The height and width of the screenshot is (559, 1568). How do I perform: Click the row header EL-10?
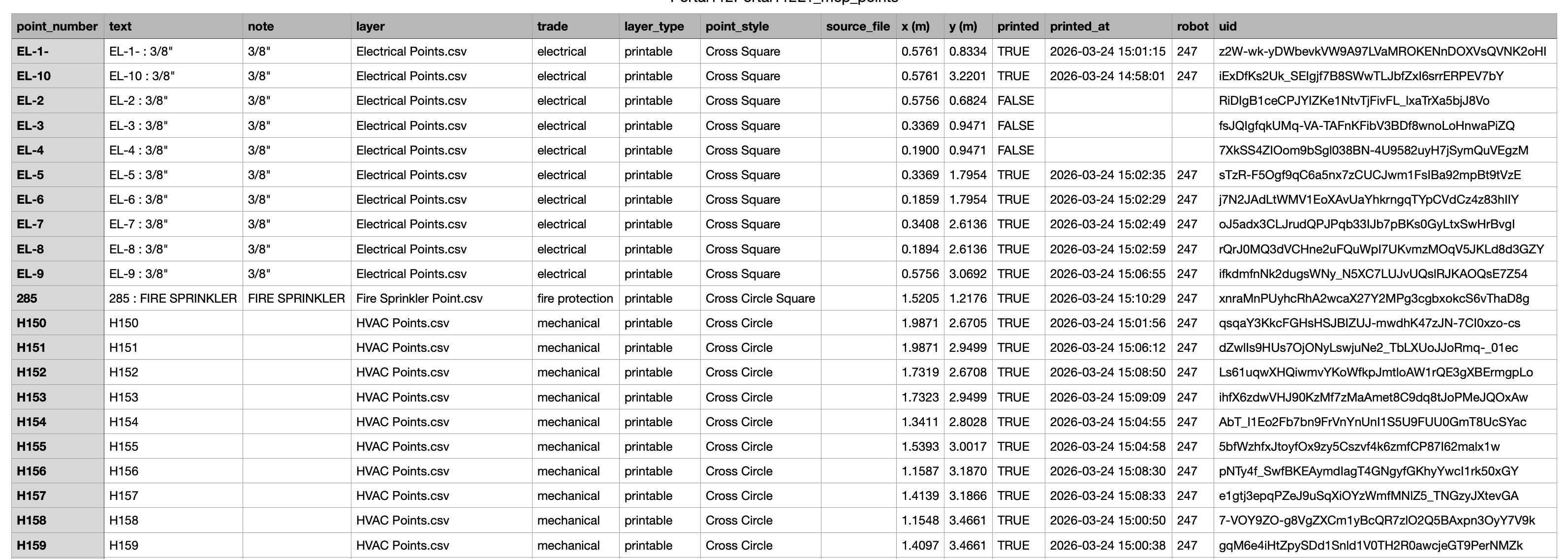57,76
